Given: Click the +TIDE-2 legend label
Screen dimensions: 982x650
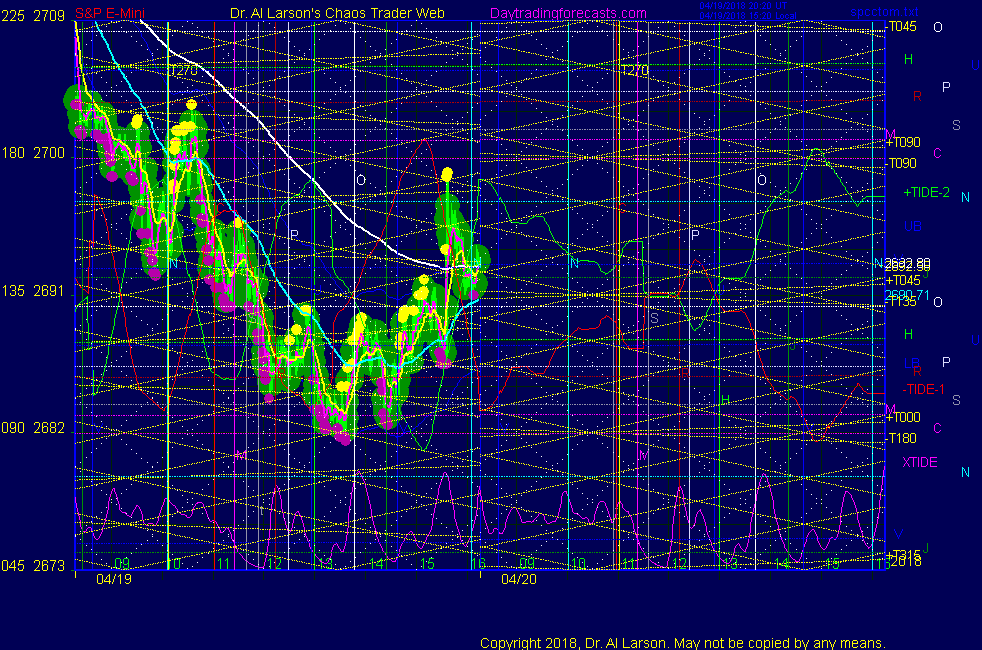Looking at the screenshot, I should [926, 192].
